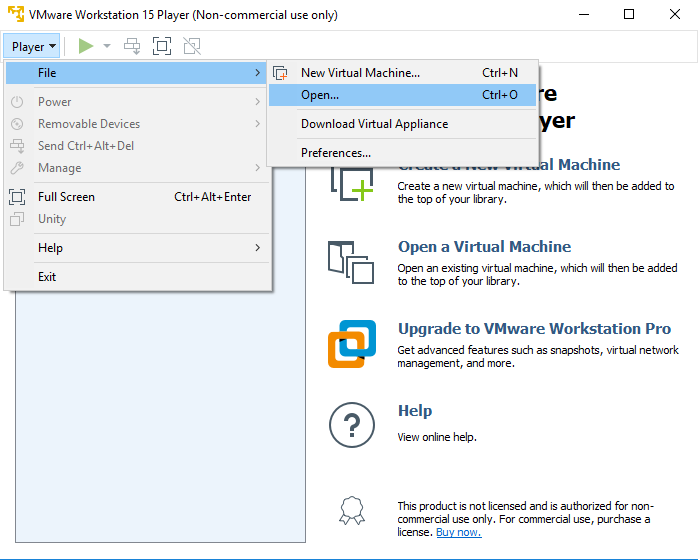The image size is (698, 560).
Task: Click the Send Ctrl+Alt+Del menu icon
Action: click(x=17, y=146)
